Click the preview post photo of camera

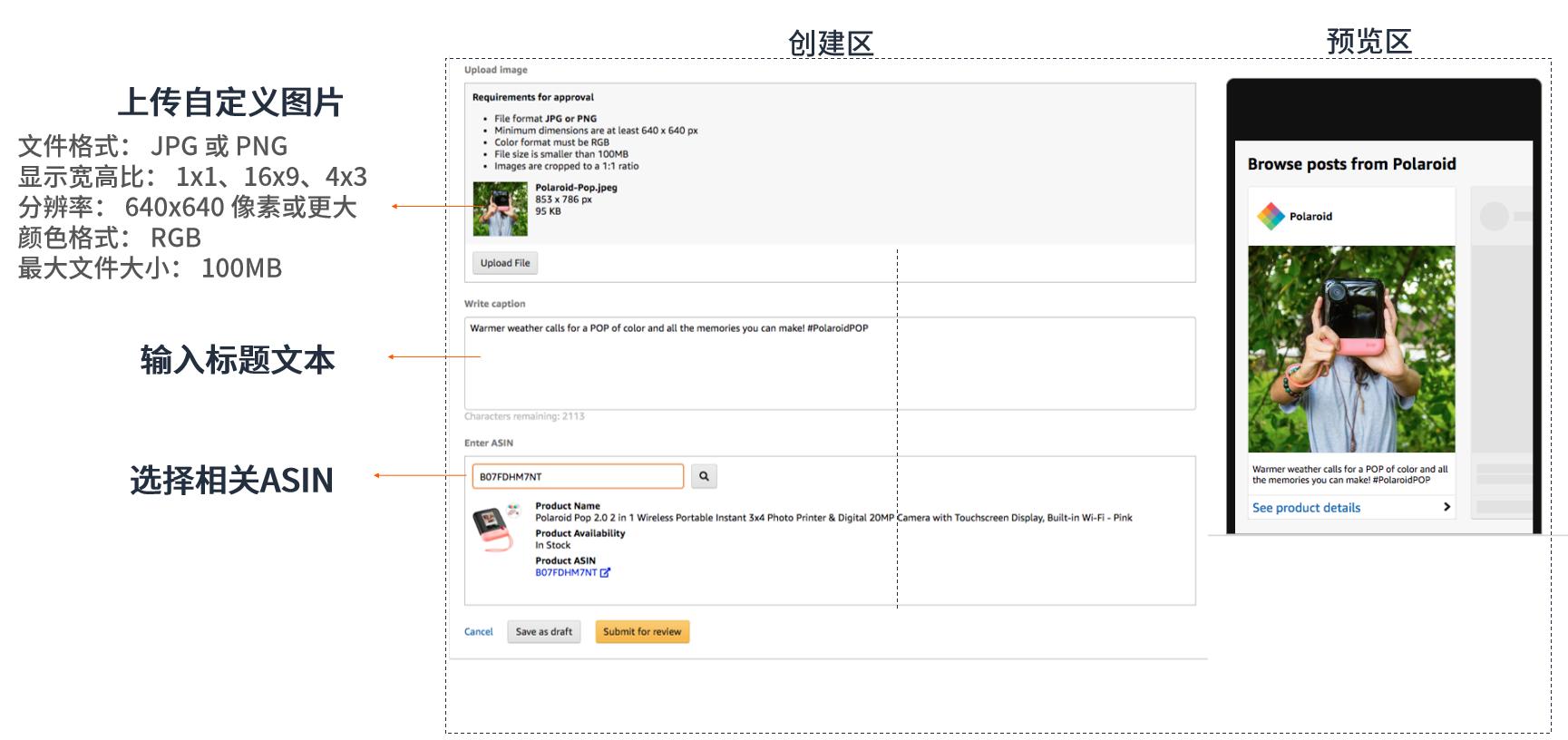(1351, 349)
